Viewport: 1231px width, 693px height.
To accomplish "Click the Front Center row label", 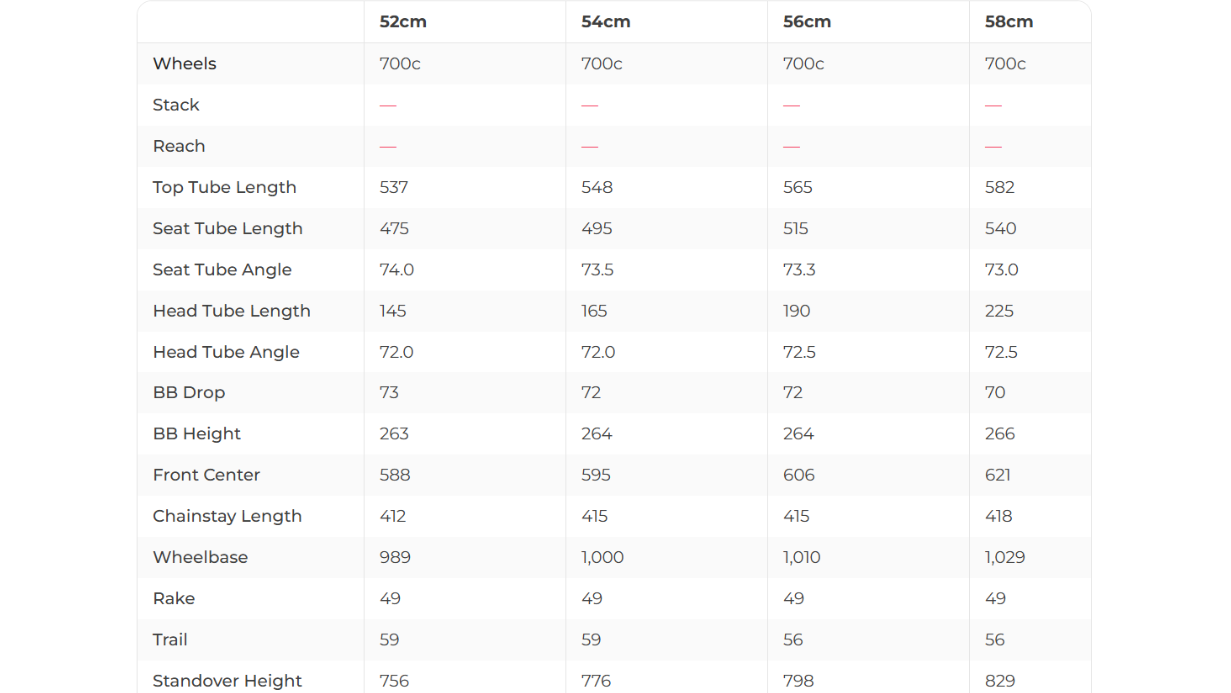I will pyautogui.click(x=206, y=475).
